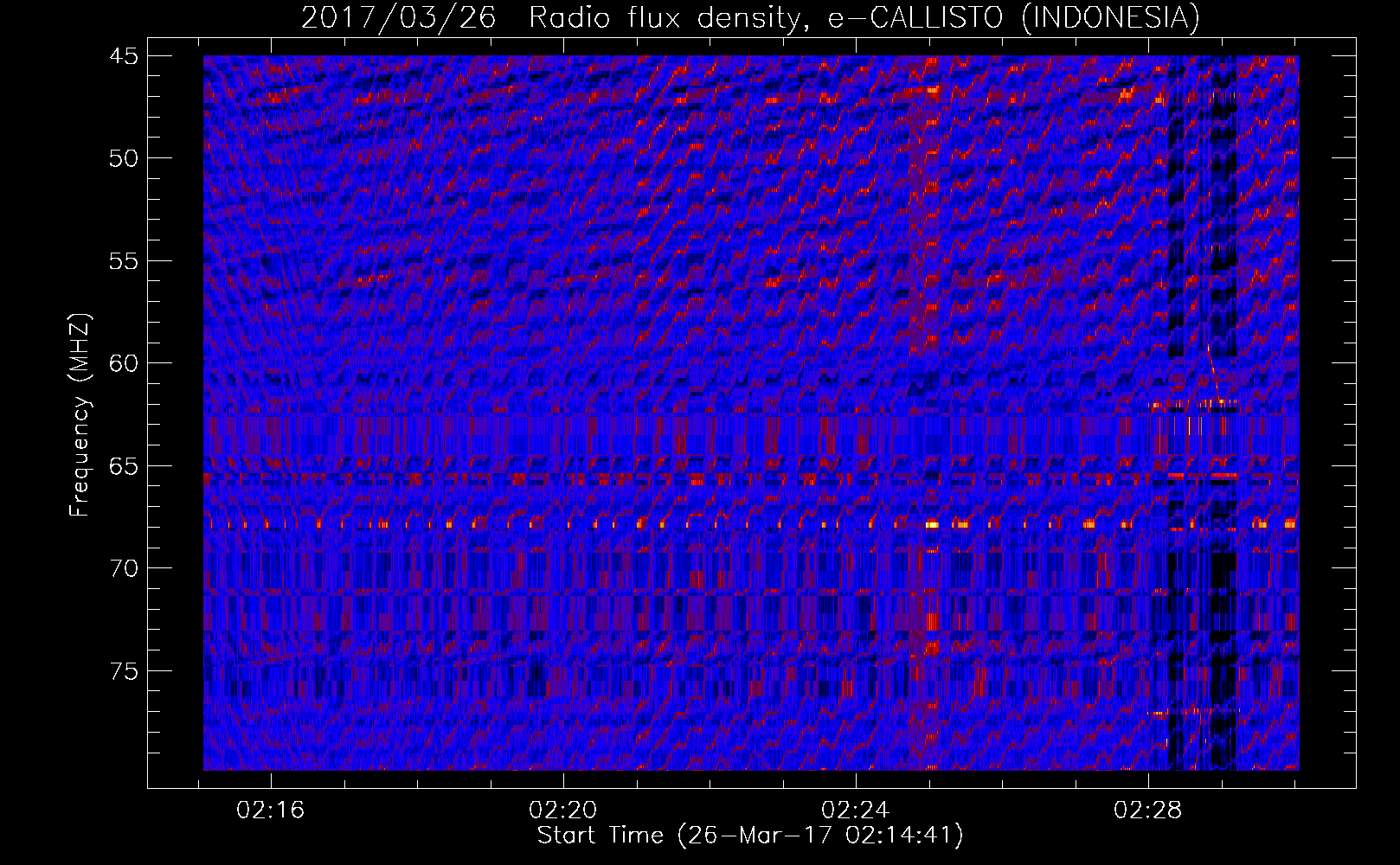Click the 65 frequency tick label

tap(123, 466)
